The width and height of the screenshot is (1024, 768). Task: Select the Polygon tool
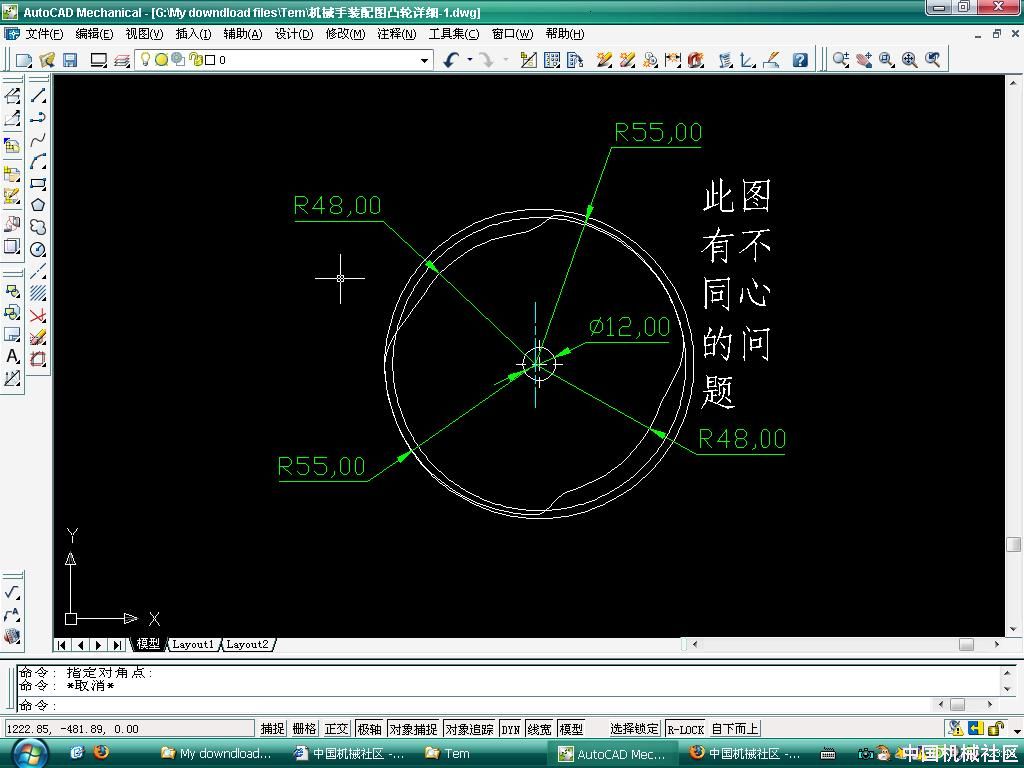[x=38, y=205]
